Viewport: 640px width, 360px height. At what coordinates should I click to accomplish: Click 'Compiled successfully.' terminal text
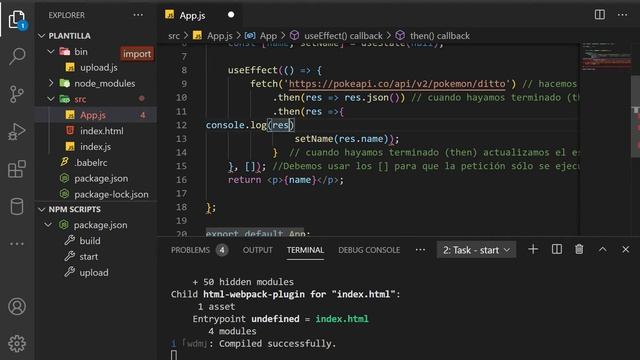(x=278, y=344)
